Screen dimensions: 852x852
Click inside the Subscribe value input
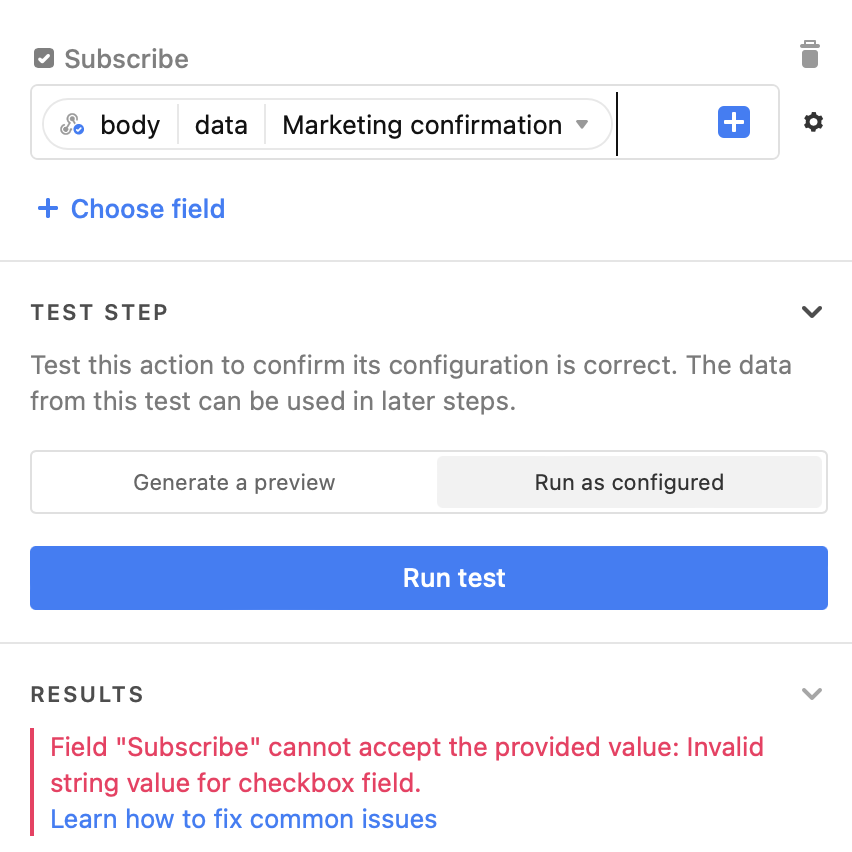coord(666,122)
